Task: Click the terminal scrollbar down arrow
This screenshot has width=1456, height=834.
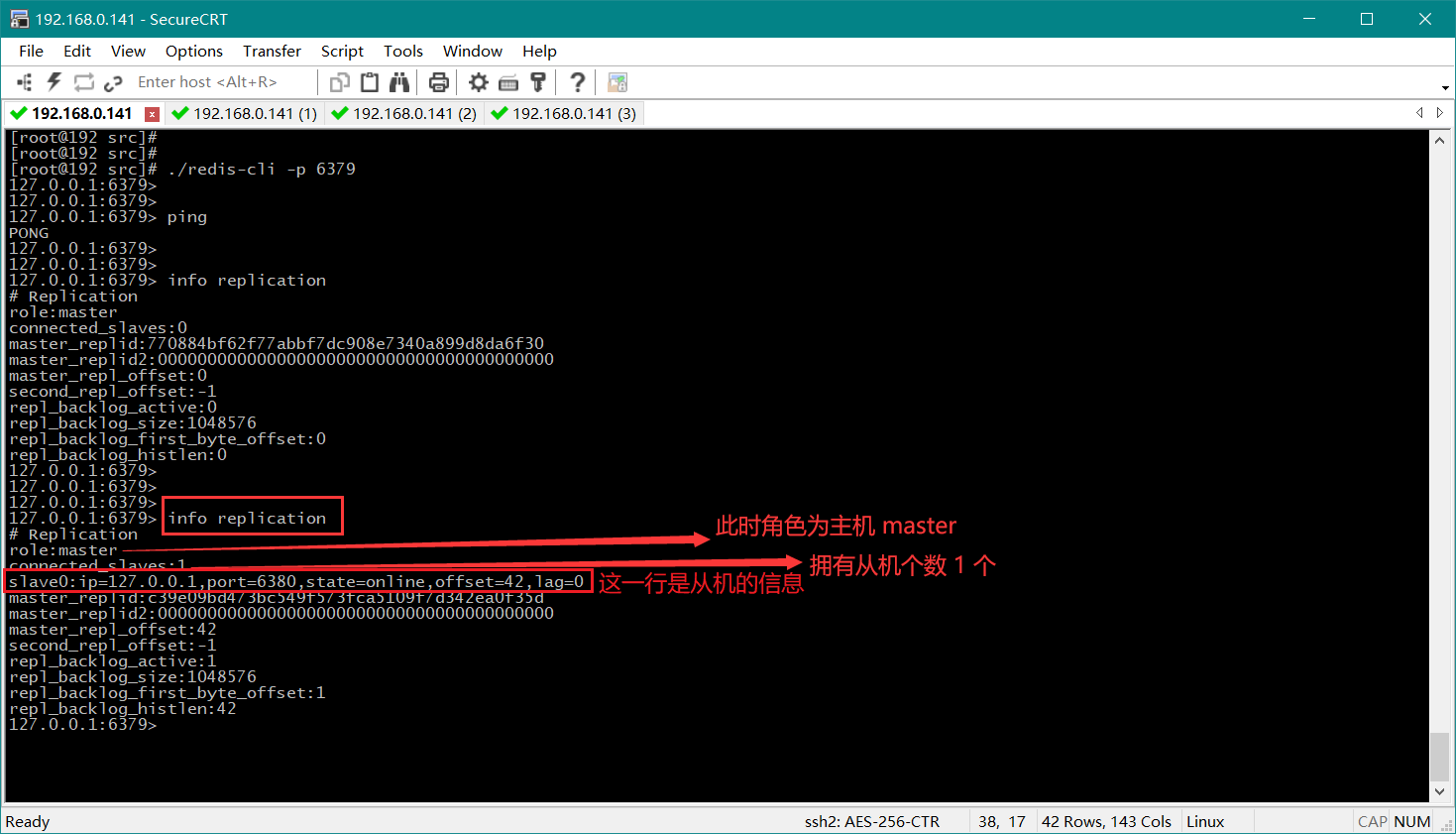Action: (x=1440, y=791)
